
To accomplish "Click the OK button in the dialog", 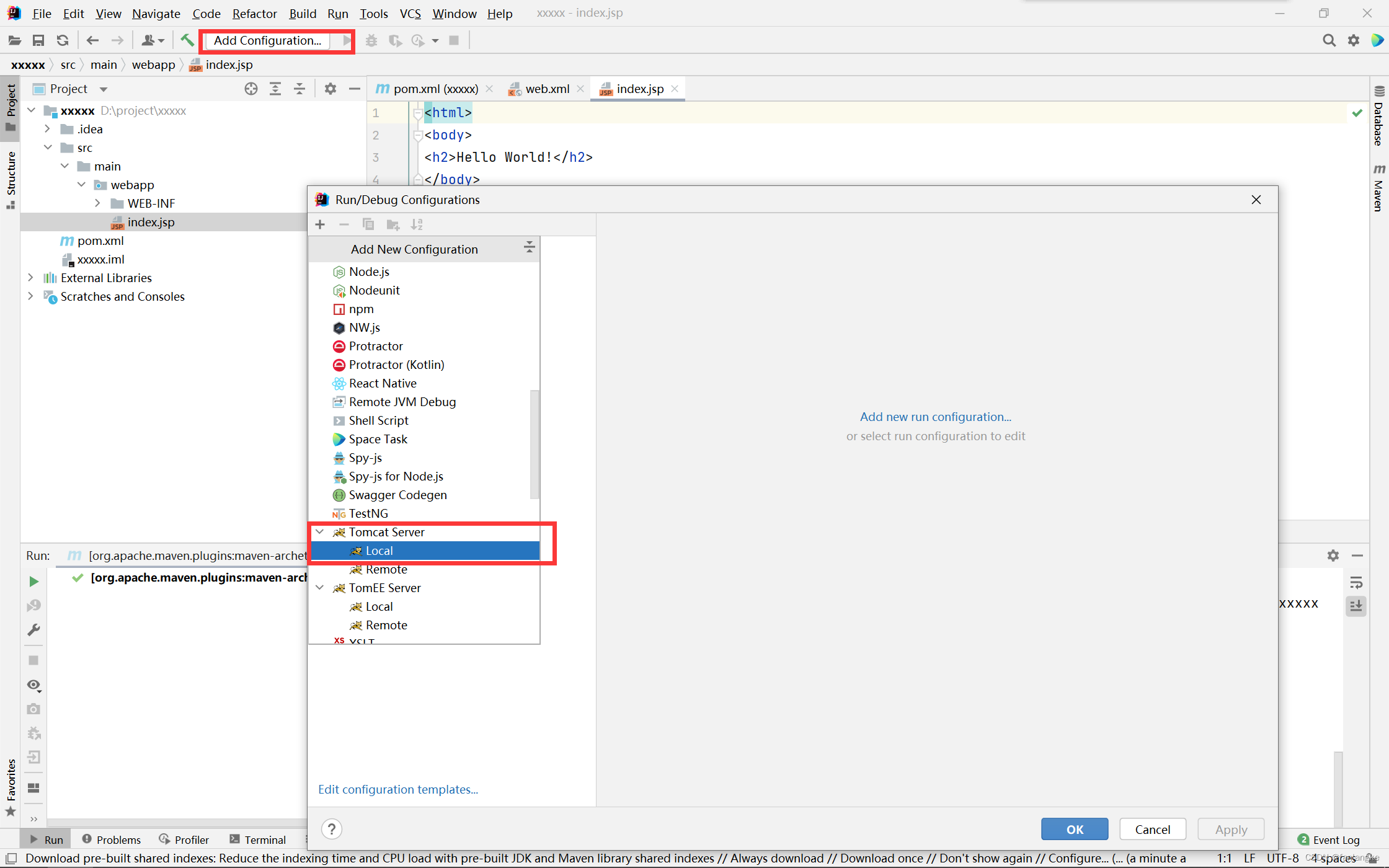I will pyautogui.click(x=1074, y=829).
